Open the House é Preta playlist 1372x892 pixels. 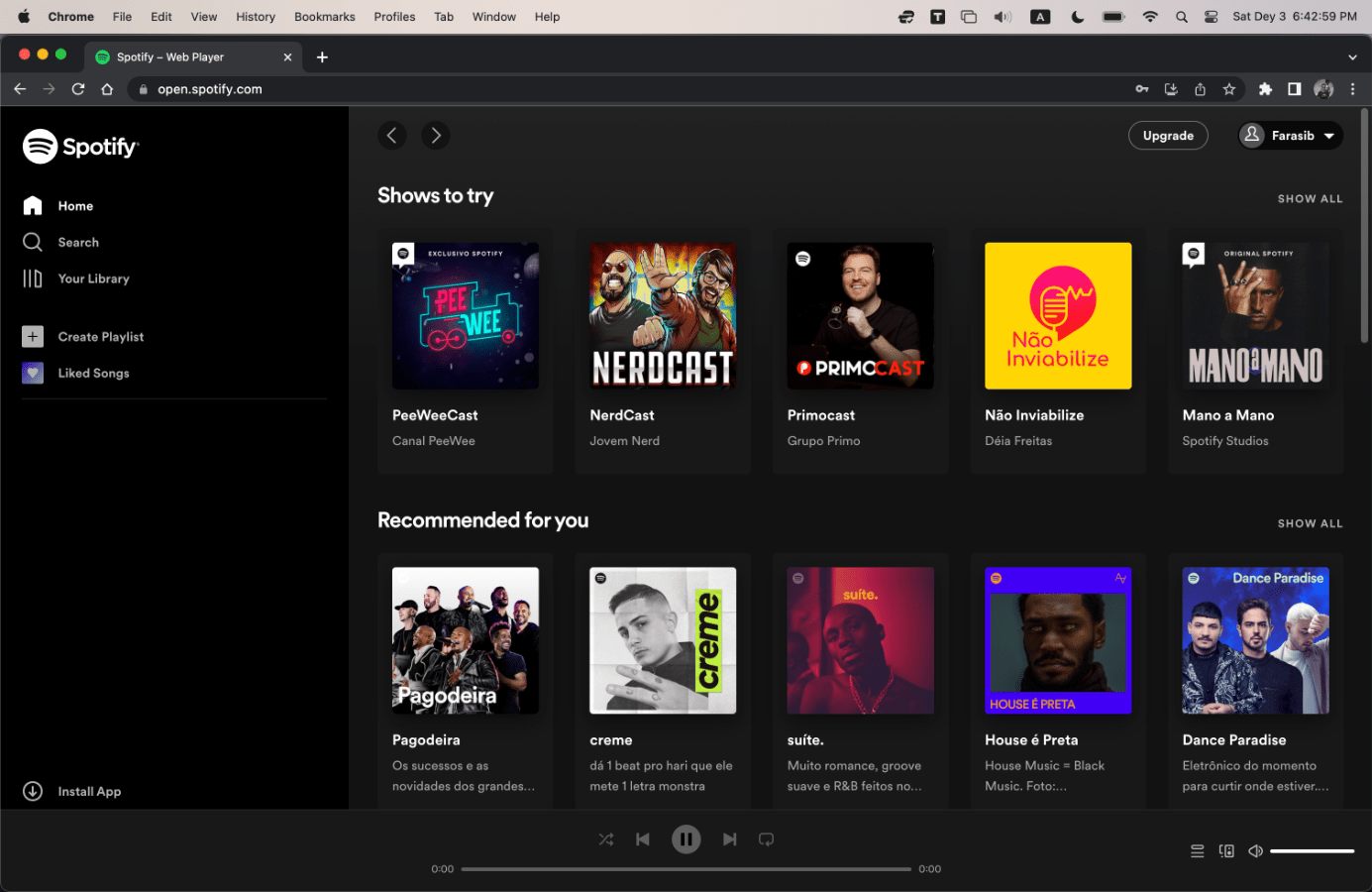pos(1058,680)
